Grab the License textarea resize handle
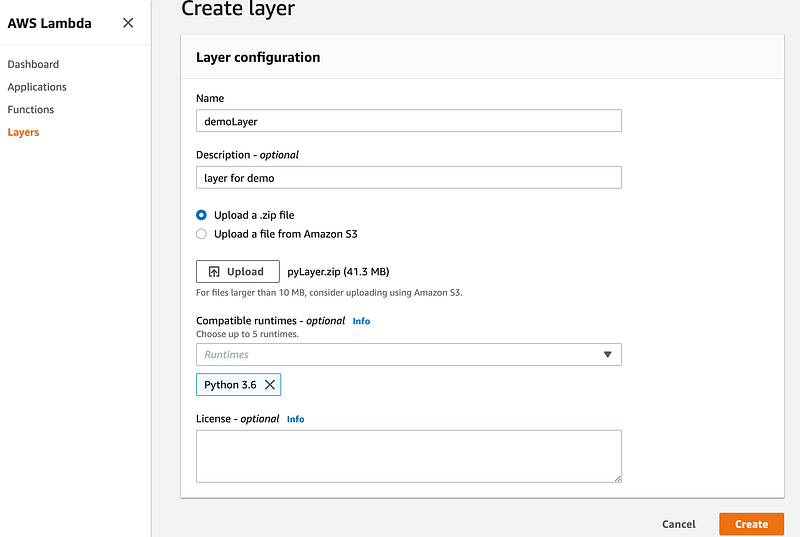The width and height of the screenshot is (800, 537). (x=617, y=478)
